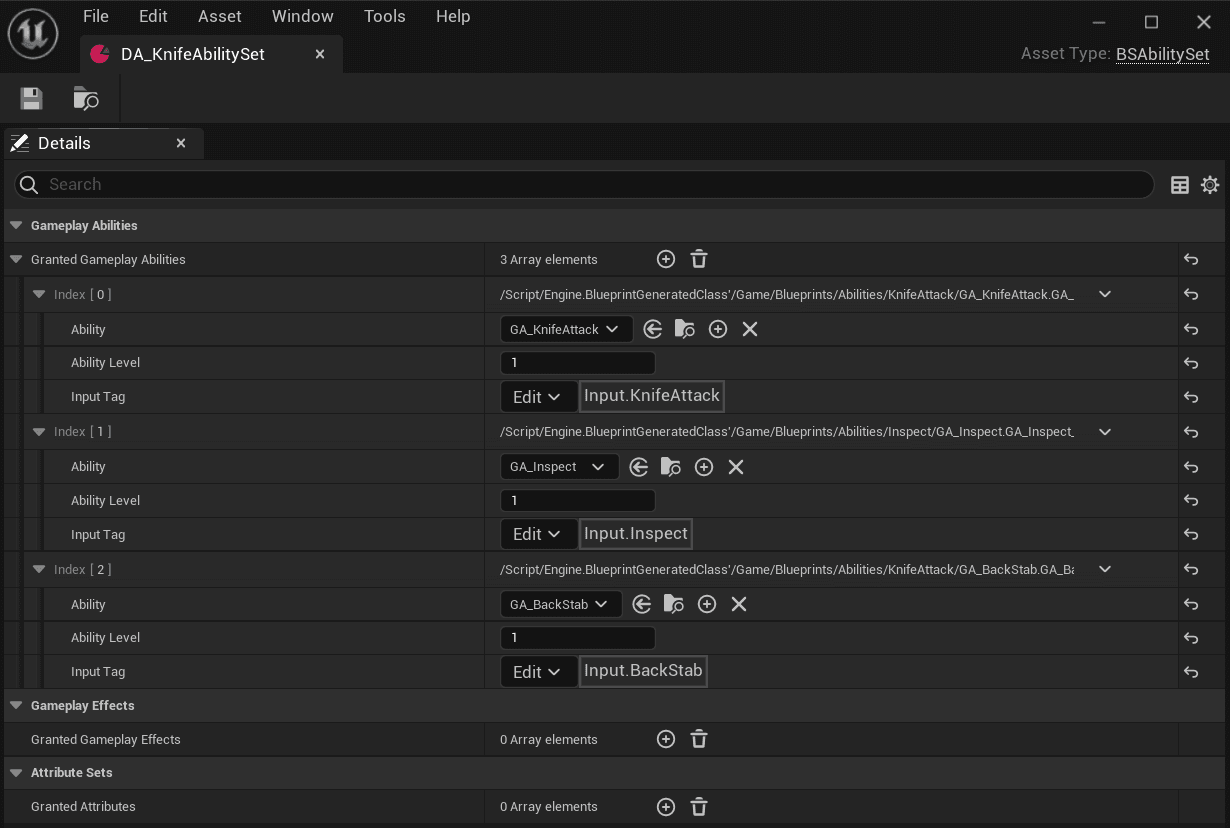Open the BSAbilitySet asset type link

(x=1163, y=54)
